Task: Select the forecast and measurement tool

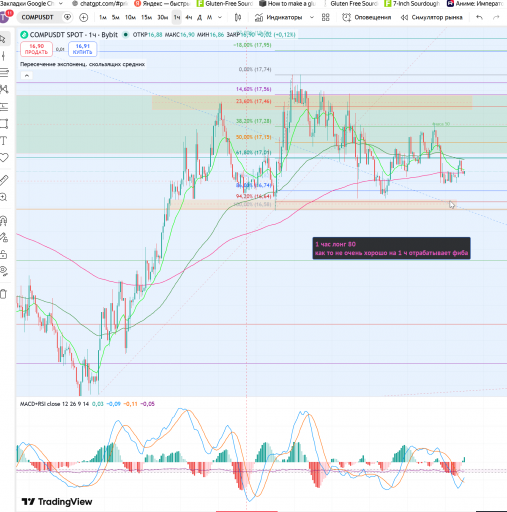Action: (4, 107)
